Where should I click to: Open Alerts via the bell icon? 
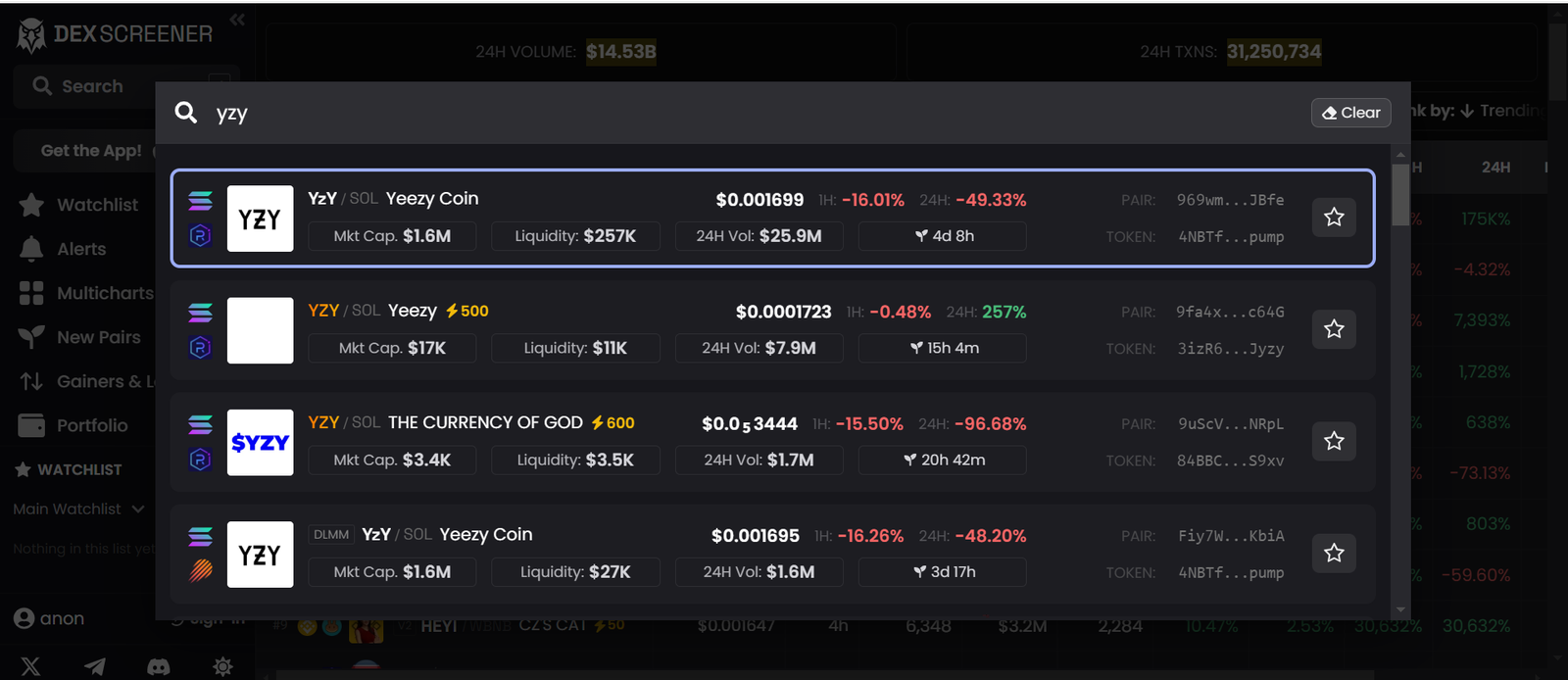[31, 249]
